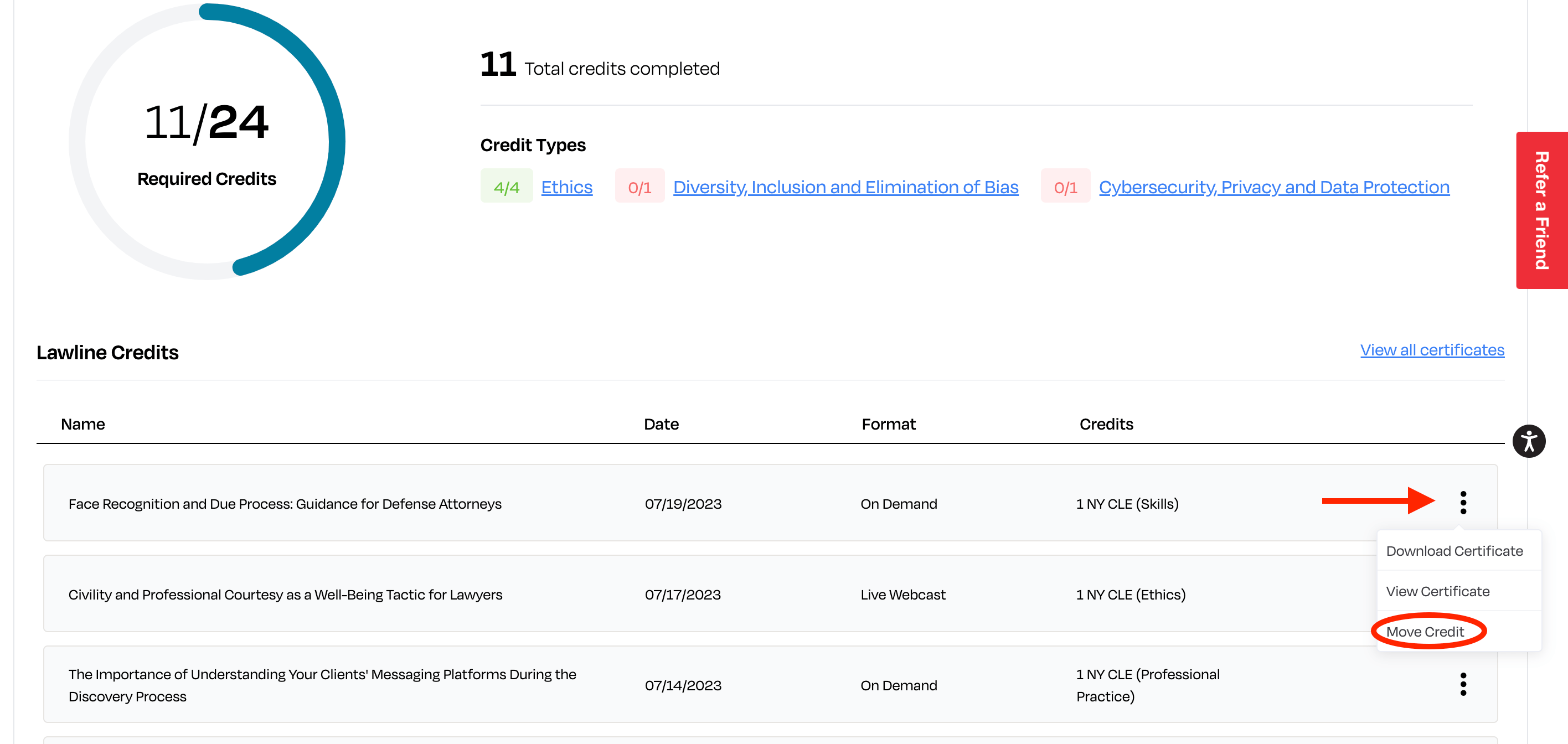Viewport: 1568px width, 744px height.
Task: Open the kebab menu for Face Recognition course
Action: pyautogui.click(x=1463, y=503)
